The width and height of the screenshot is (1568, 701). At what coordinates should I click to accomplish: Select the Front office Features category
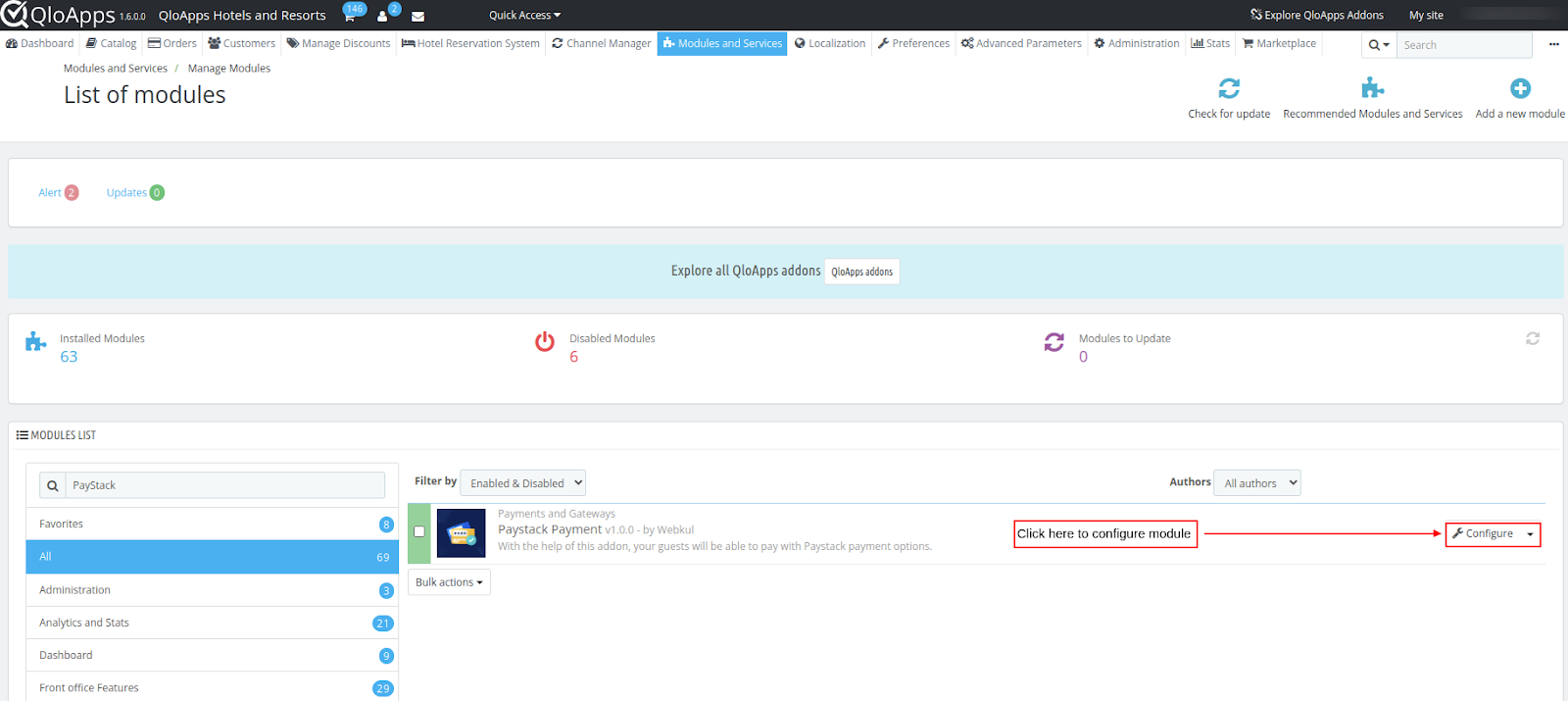212,687
